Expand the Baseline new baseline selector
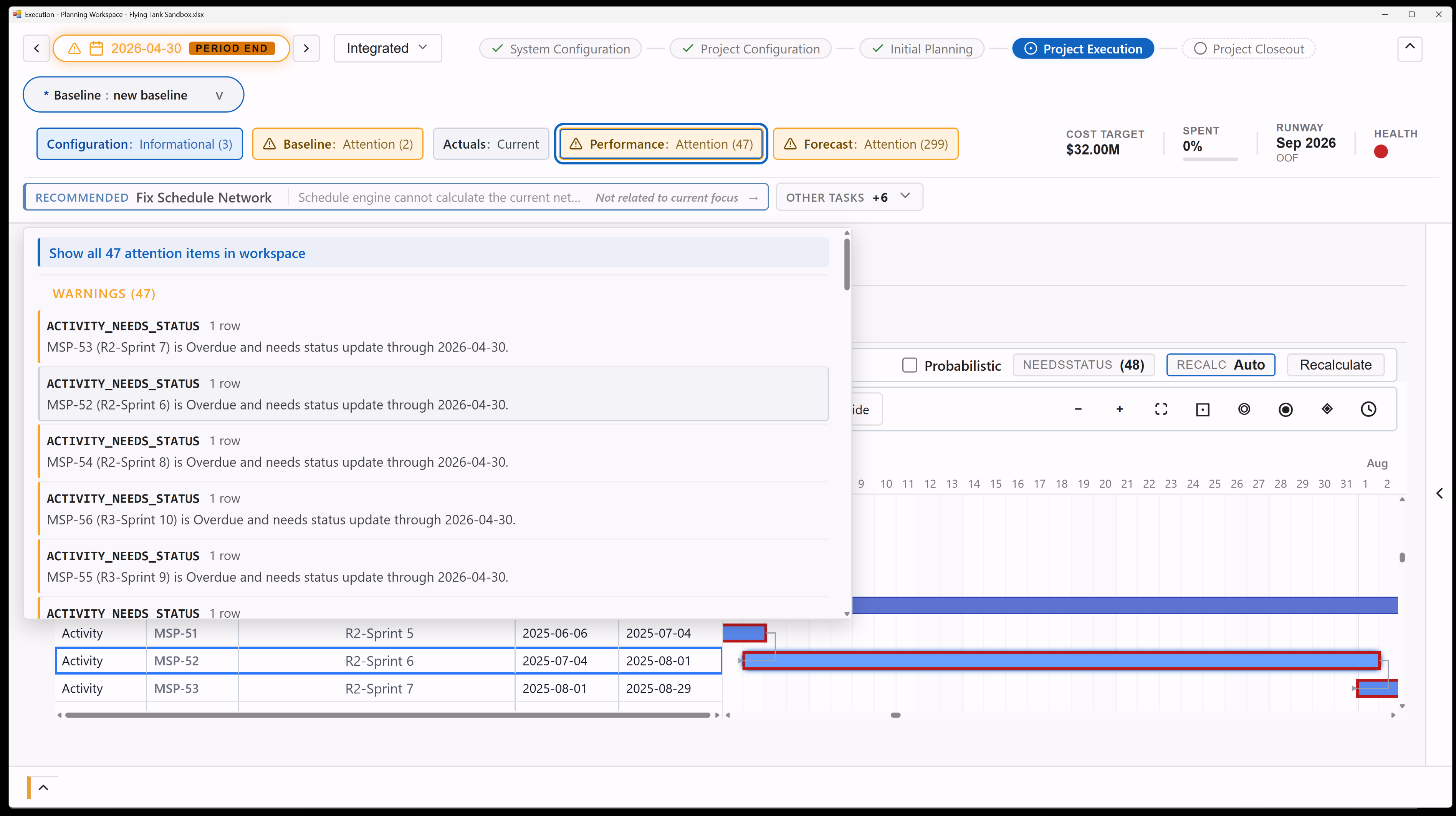The image size is (1456, 816). (133, 95)
